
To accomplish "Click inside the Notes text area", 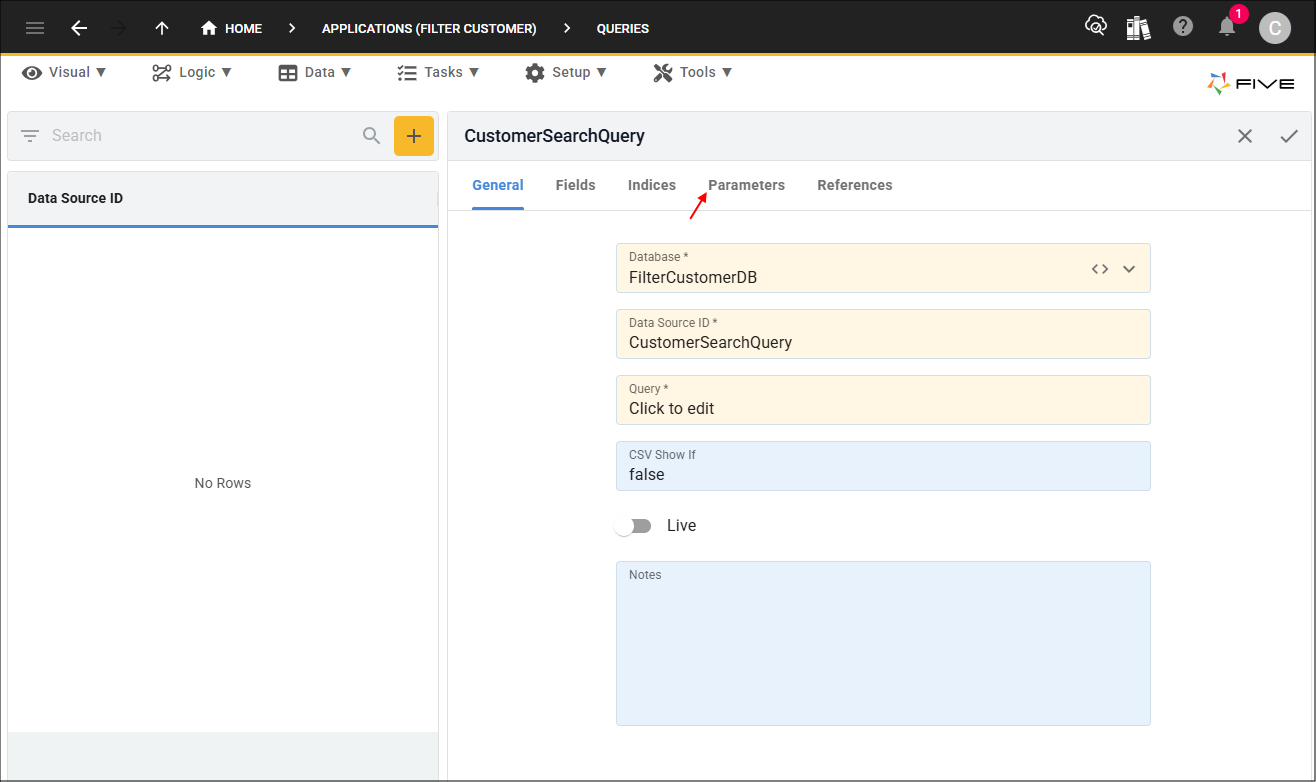I will tap(883, 643).
